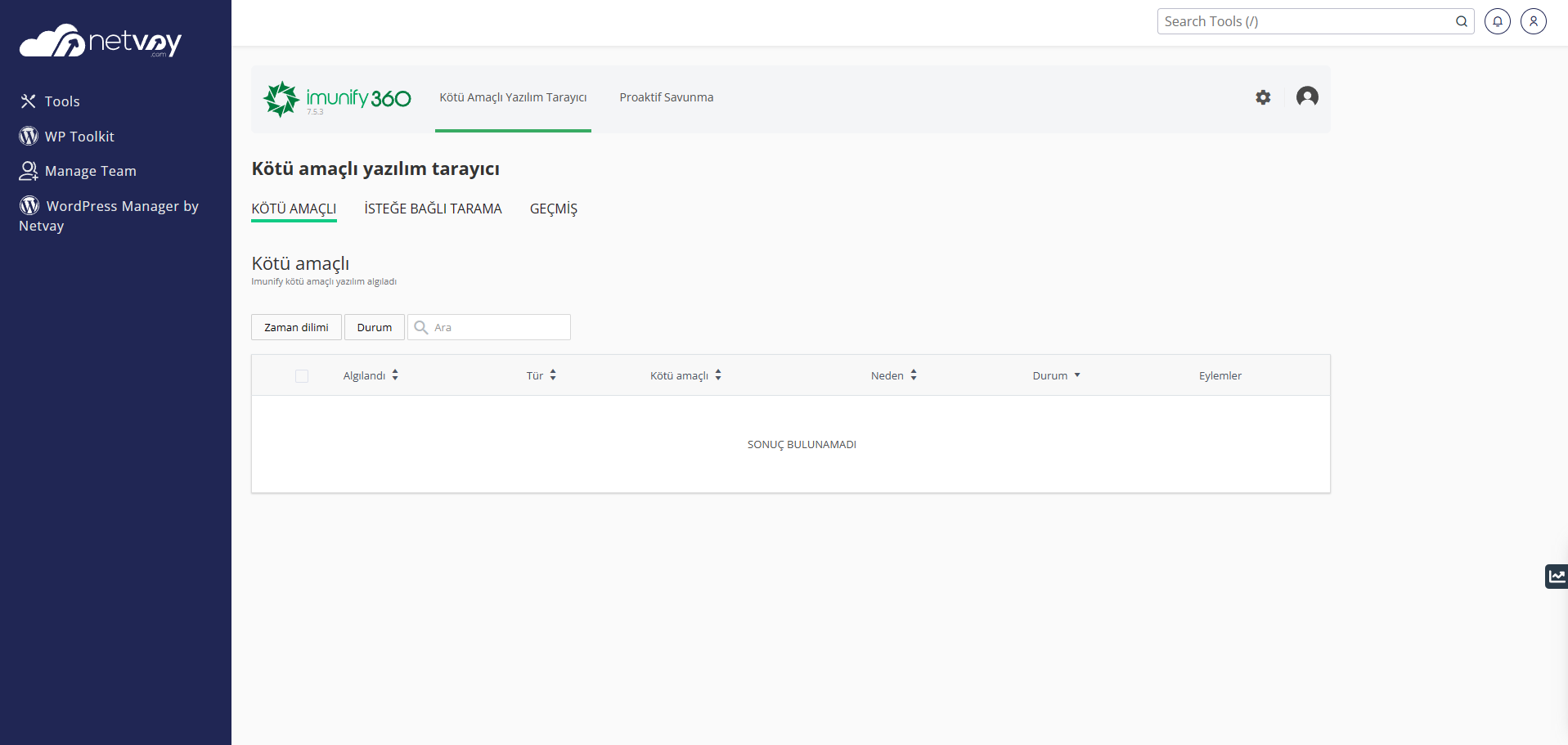Click the Netvay logo in sidebar
Image resolution: width=1568 pixels, height=745 pixels.
(100, 41)
